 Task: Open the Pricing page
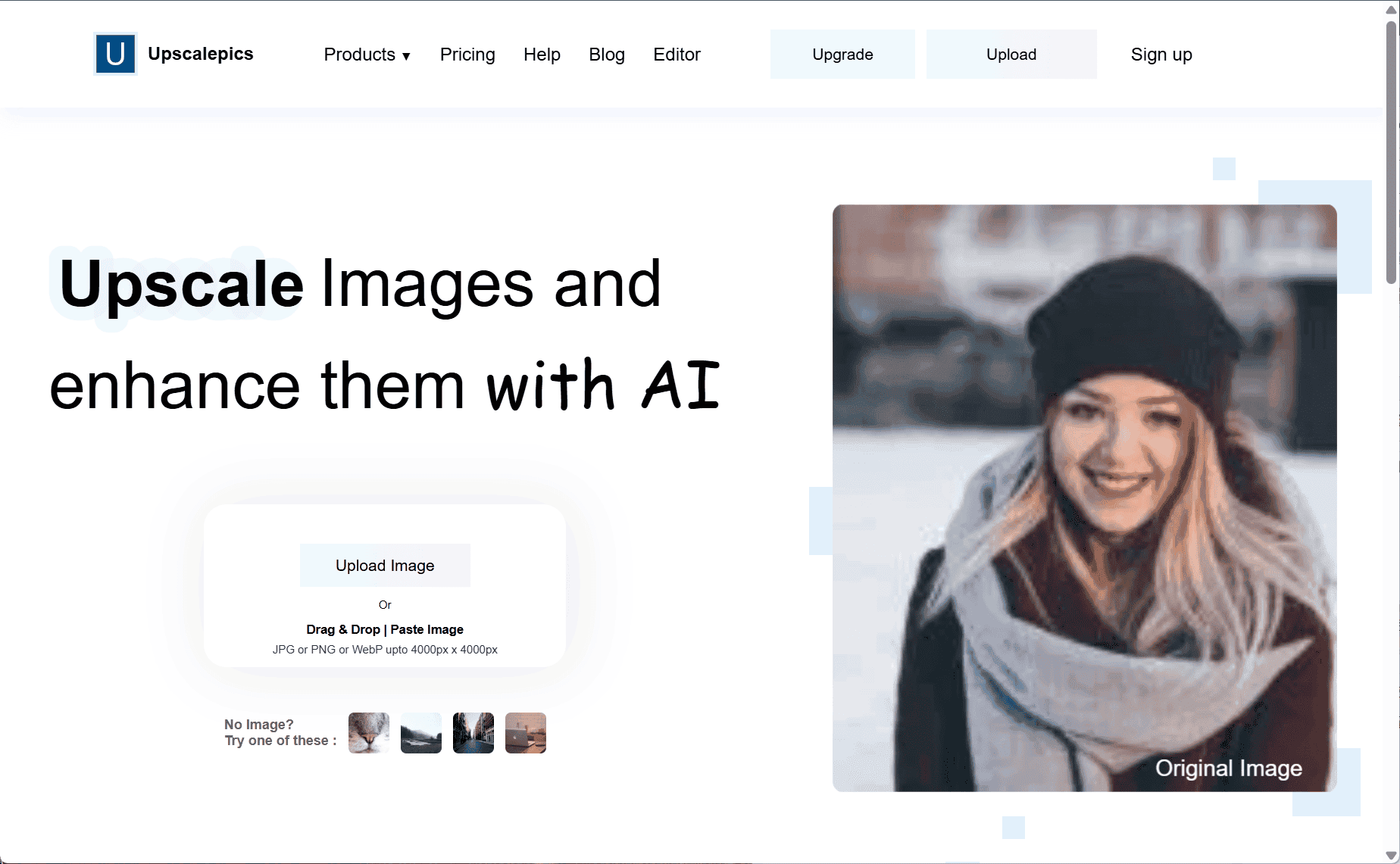[x=467, y=55]
